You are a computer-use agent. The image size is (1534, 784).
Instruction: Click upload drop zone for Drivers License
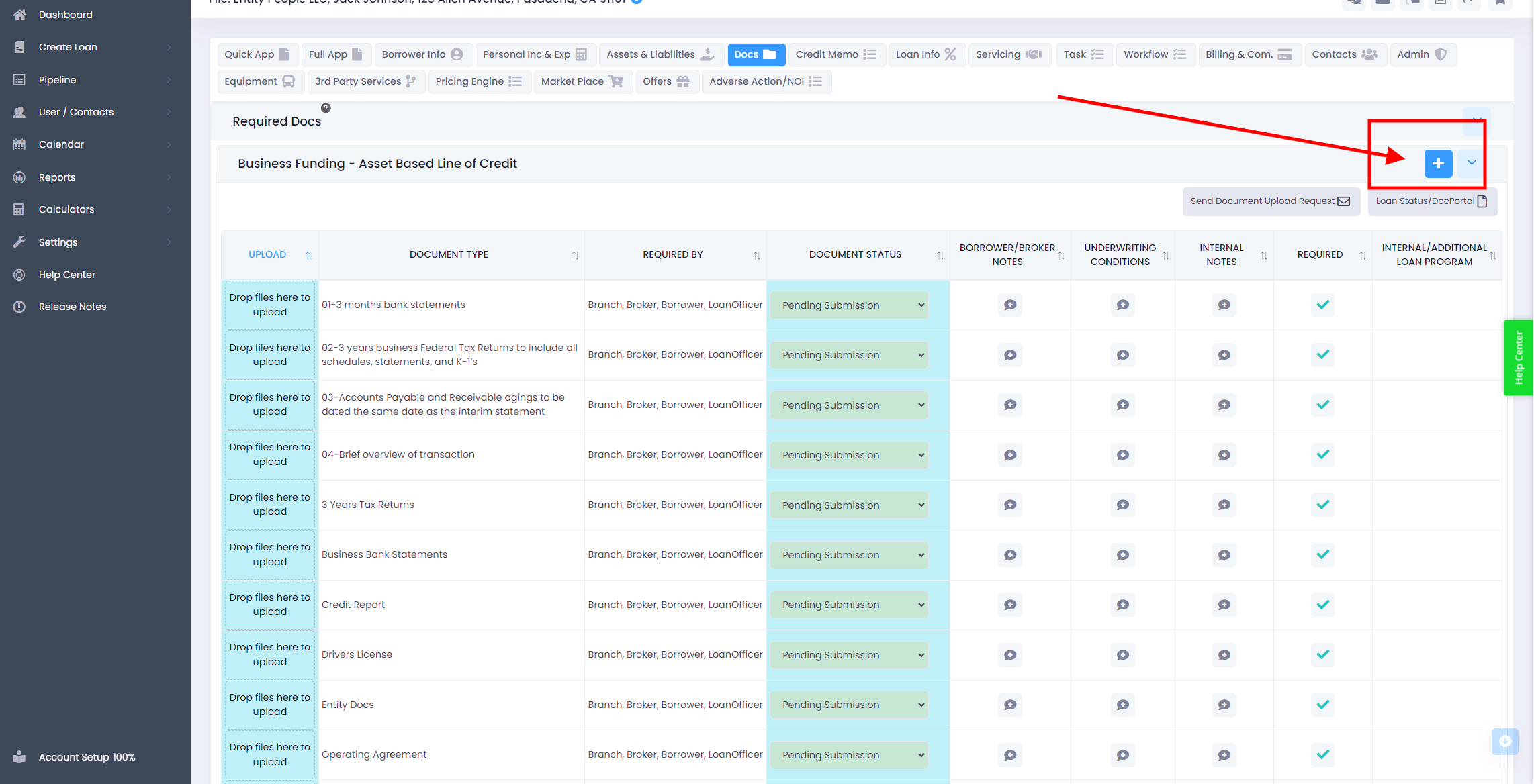[269, 654]
